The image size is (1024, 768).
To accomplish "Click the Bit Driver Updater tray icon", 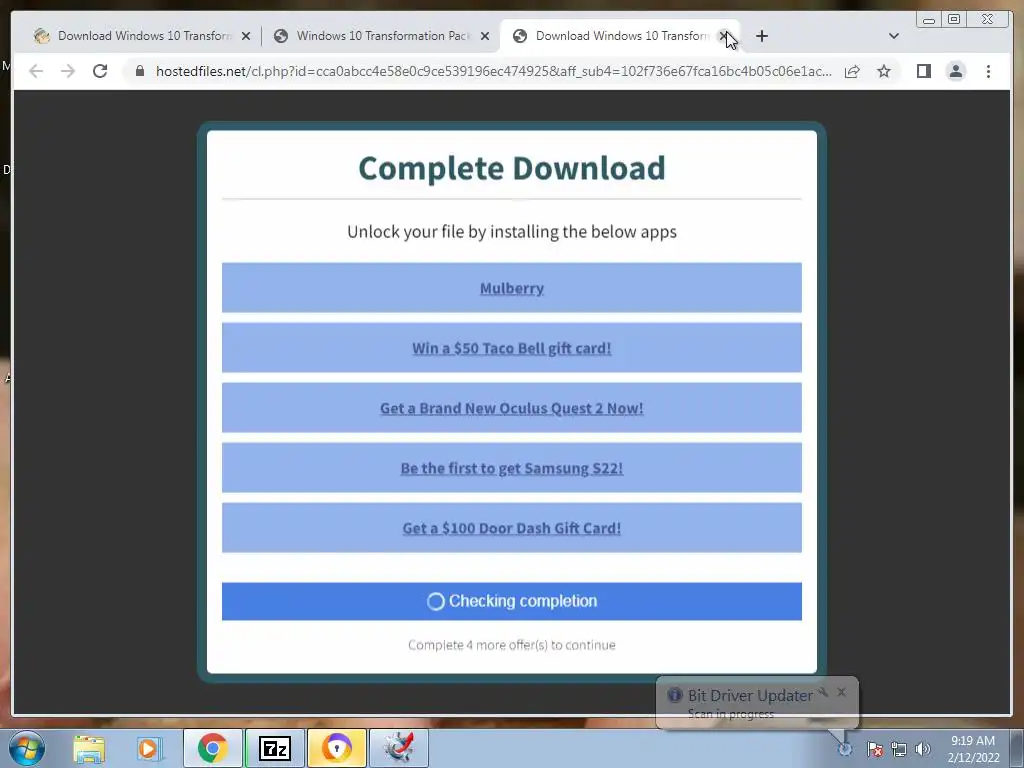I will click(845, 749).
